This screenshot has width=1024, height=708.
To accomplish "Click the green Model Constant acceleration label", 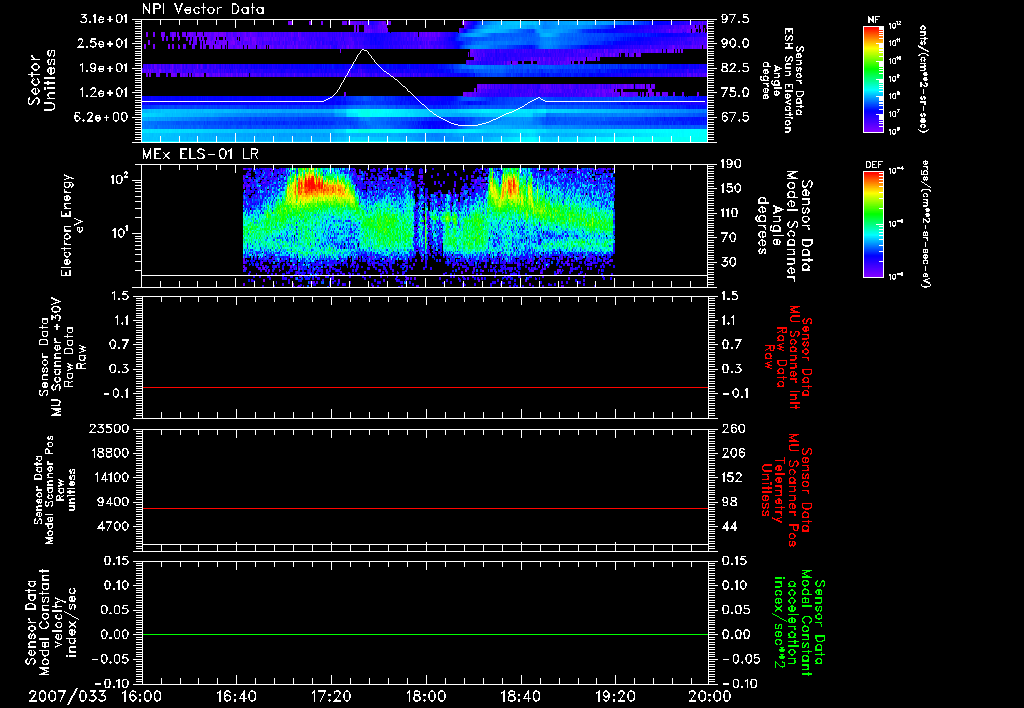I will click(798, 623).
